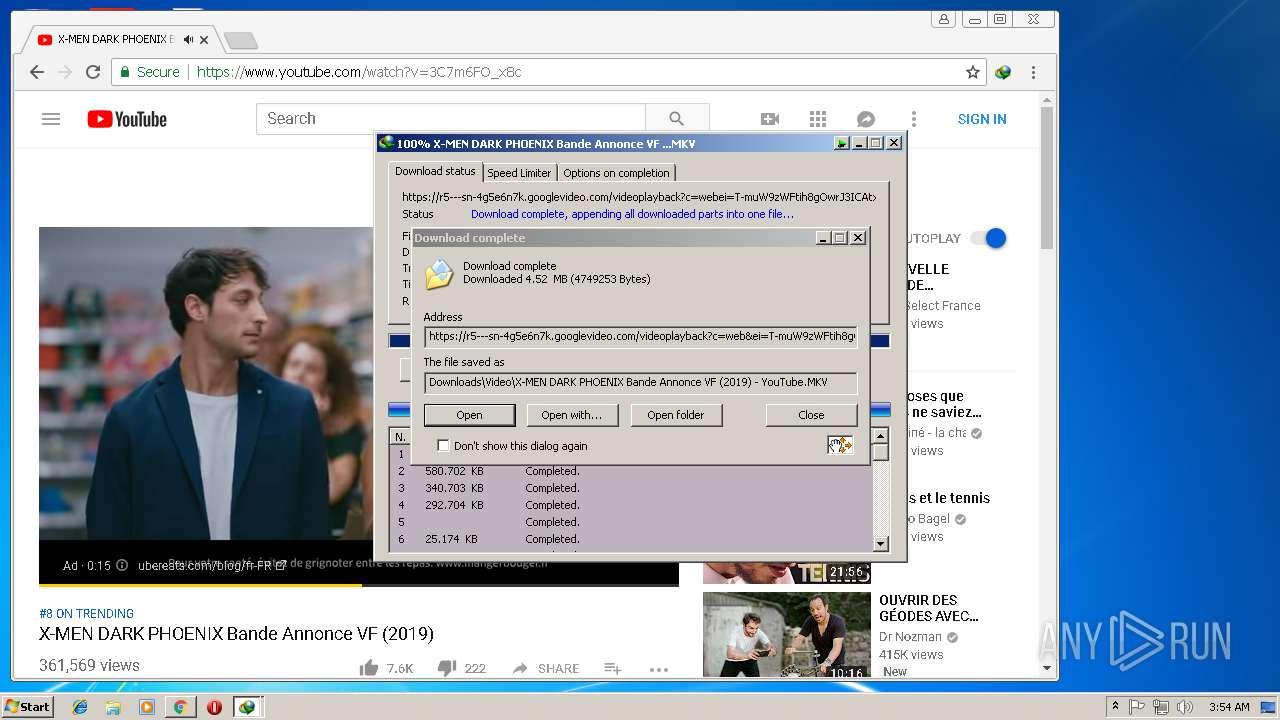Open Windows Explorer folder from taskbar
1280x720 pixels.
click(x=113, y=707)
